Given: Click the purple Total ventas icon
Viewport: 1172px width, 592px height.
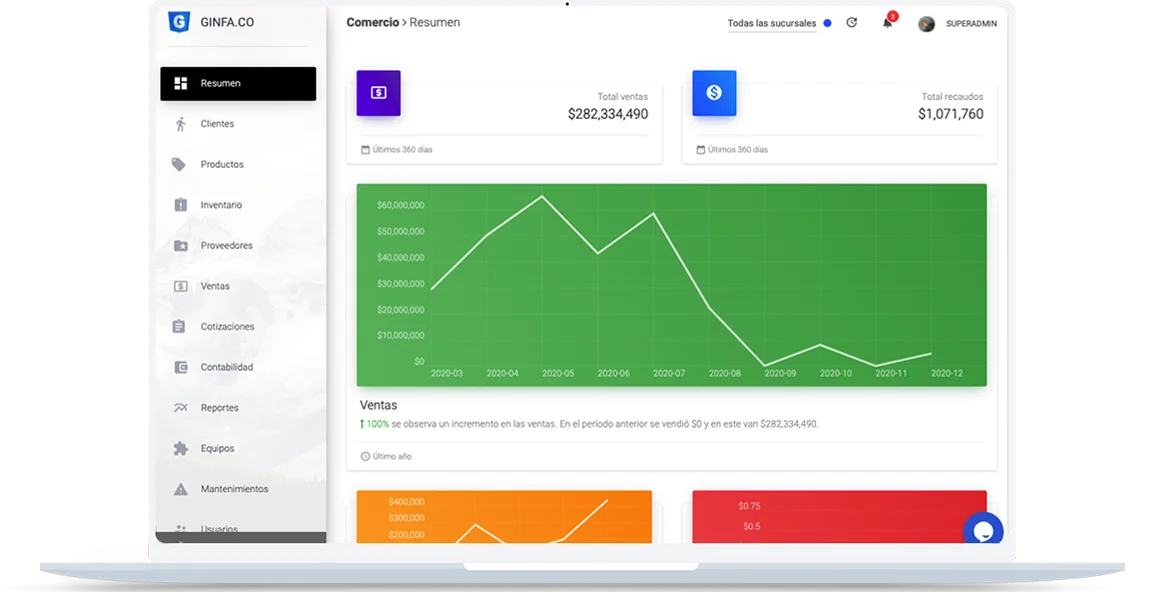Looking at the screenshot, I should 378,93.
